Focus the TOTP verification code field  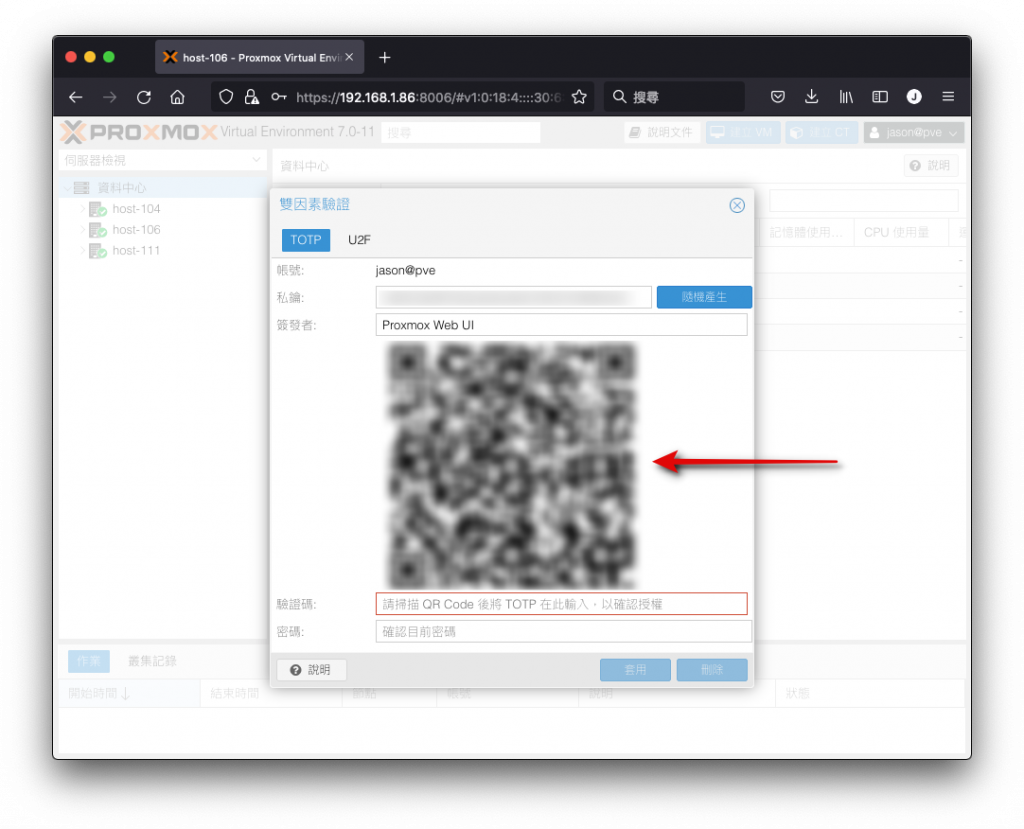pyautogui.click(x=562, y=604)
